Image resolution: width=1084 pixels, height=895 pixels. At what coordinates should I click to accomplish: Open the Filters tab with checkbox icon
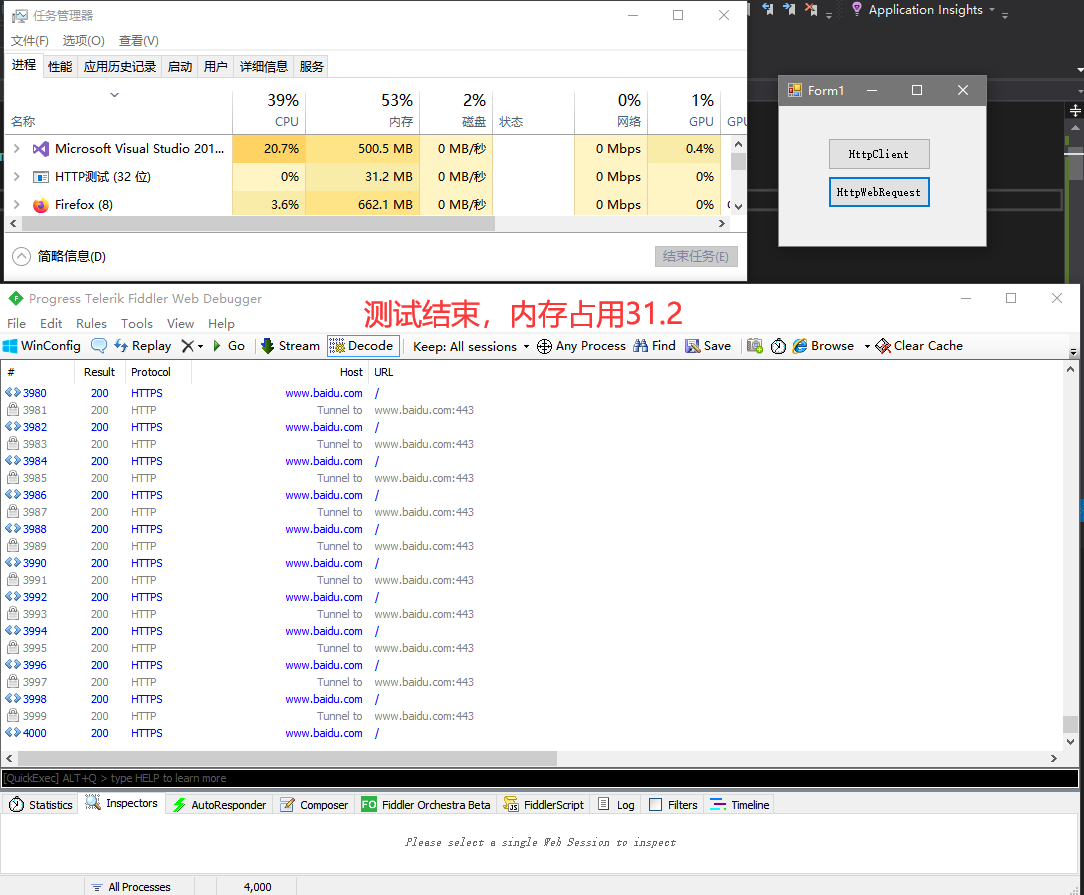673,804
